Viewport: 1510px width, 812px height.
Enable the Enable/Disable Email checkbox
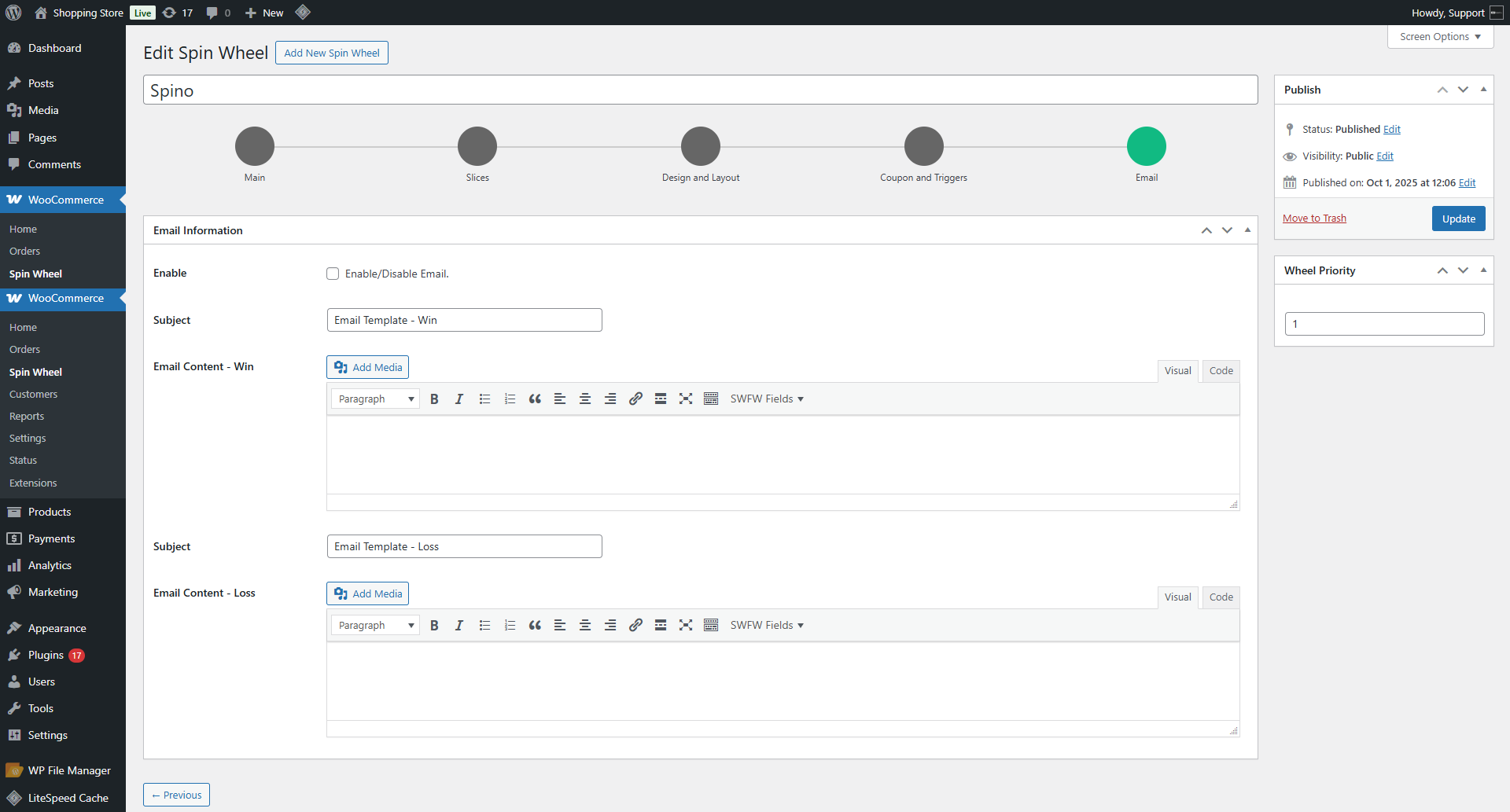click(333, 274)
